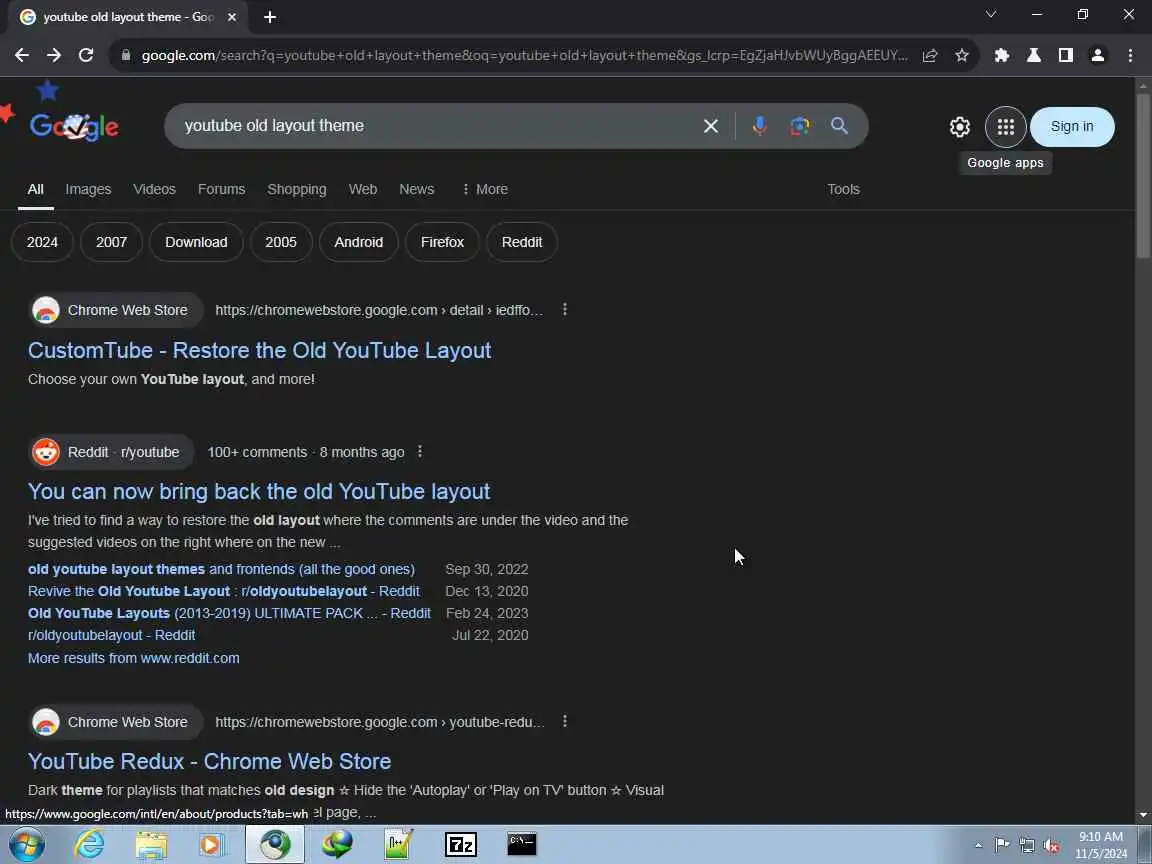Switch to the Forums tab
Image resolution: width=1152 pixels, height=864 pixels.
[221, 189]
